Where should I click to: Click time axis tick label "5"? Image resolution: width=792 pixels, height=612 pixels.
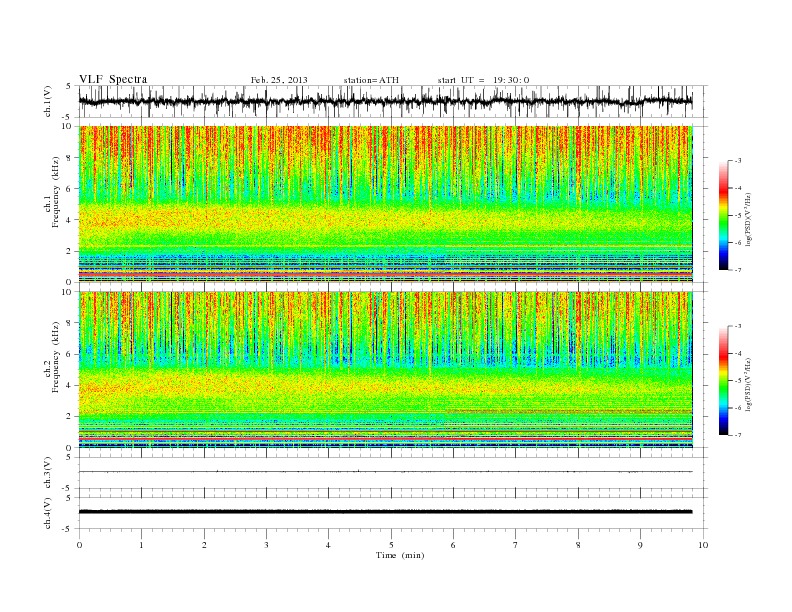pyautogui.click(x=391, y=545)
